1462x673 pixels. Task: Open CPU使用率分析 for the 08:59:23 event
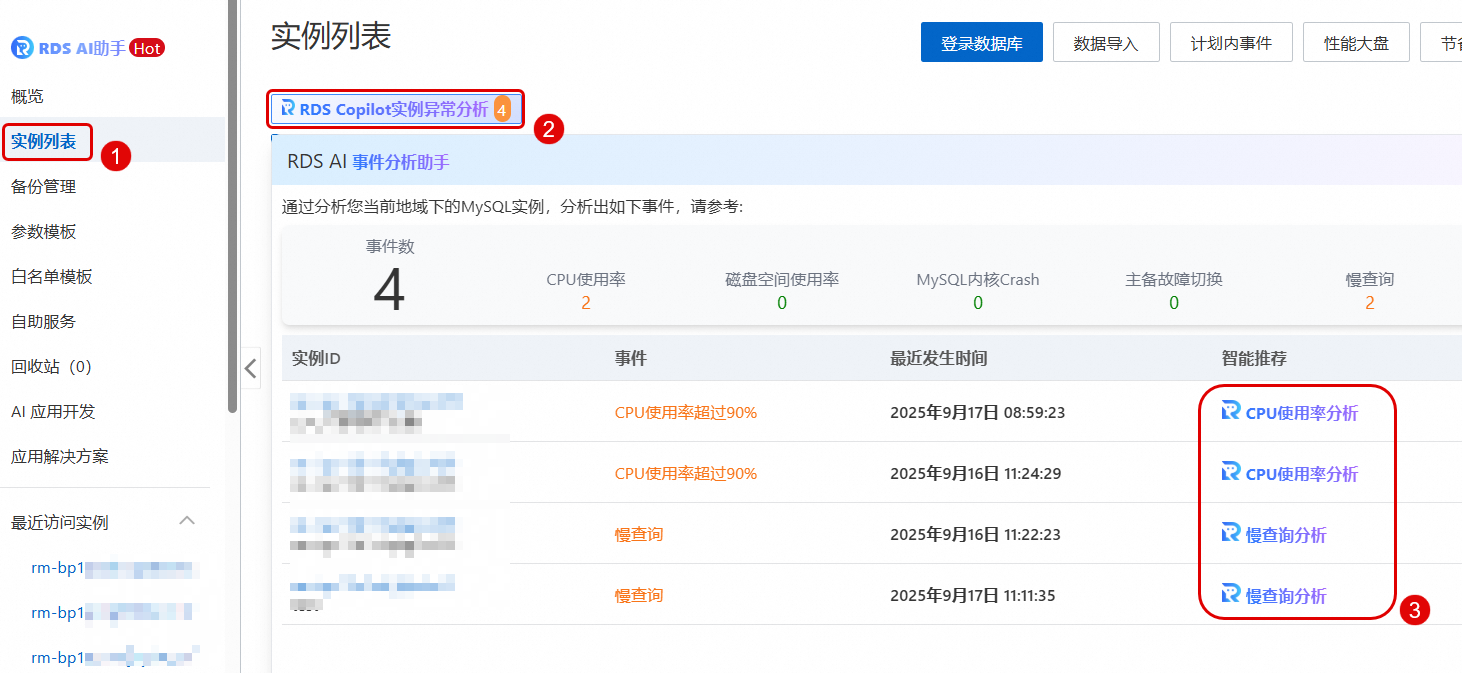(1301, 412)
